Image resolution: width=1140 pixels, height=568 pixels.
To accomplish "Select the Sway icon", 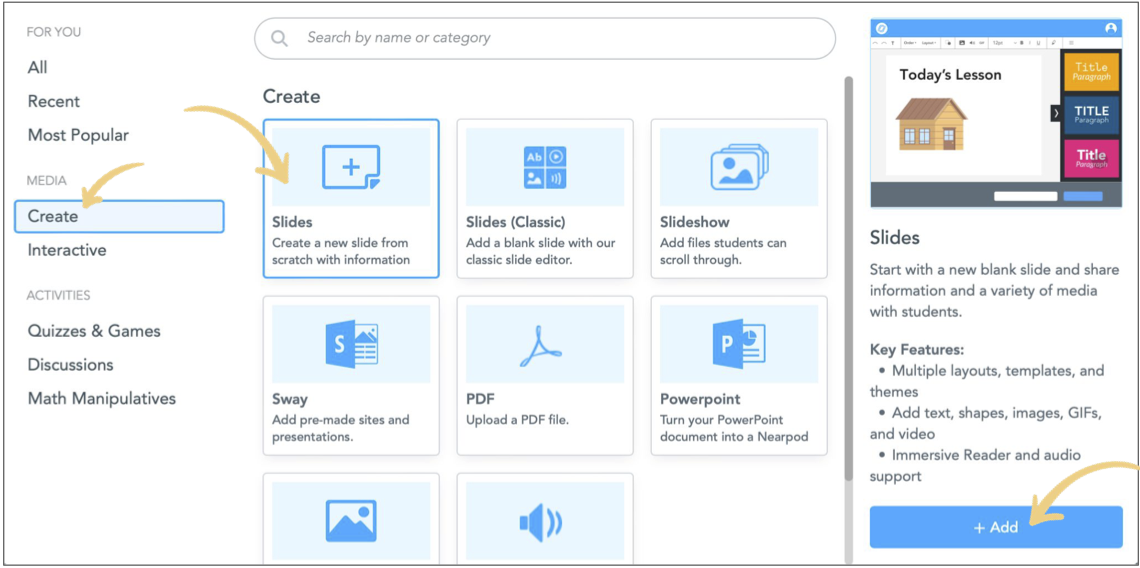I will click(351, 344).
